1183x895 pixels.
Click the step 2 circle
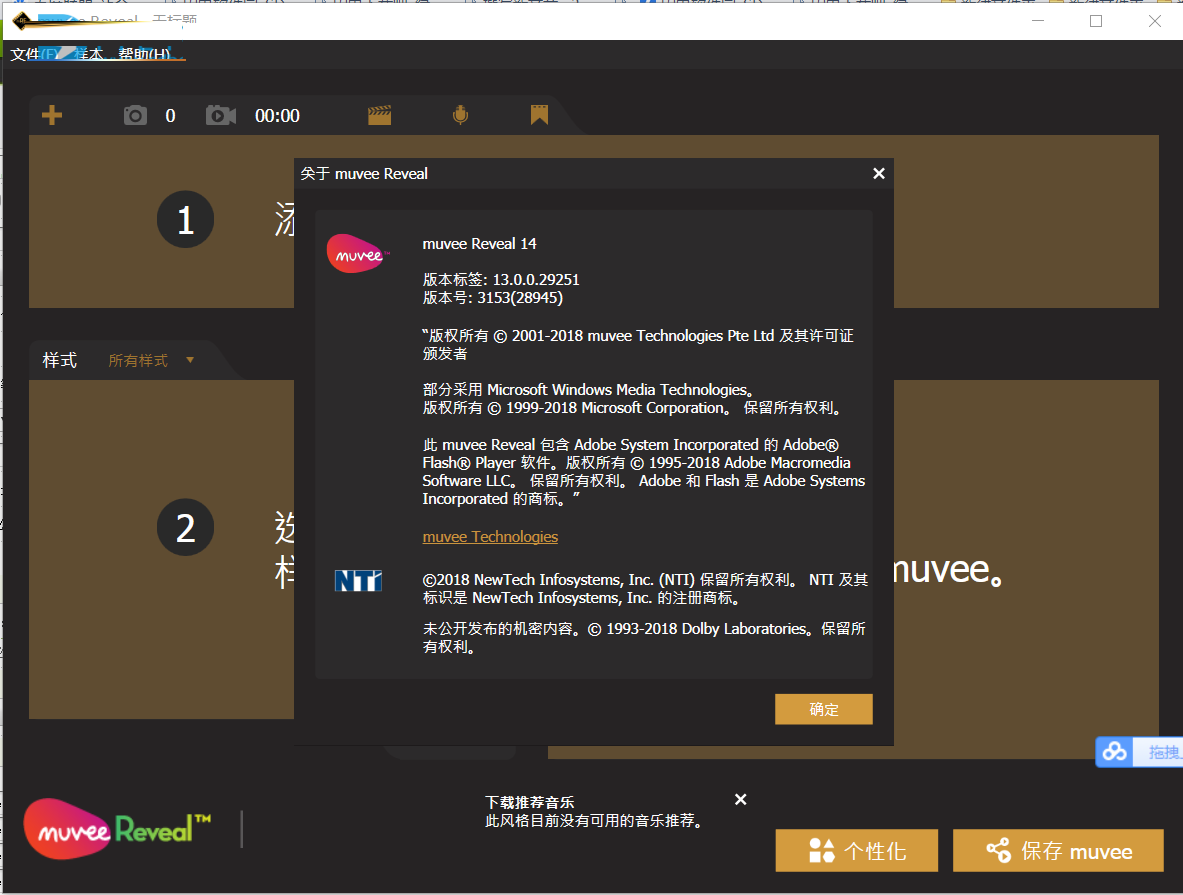(x=186, y=527)
